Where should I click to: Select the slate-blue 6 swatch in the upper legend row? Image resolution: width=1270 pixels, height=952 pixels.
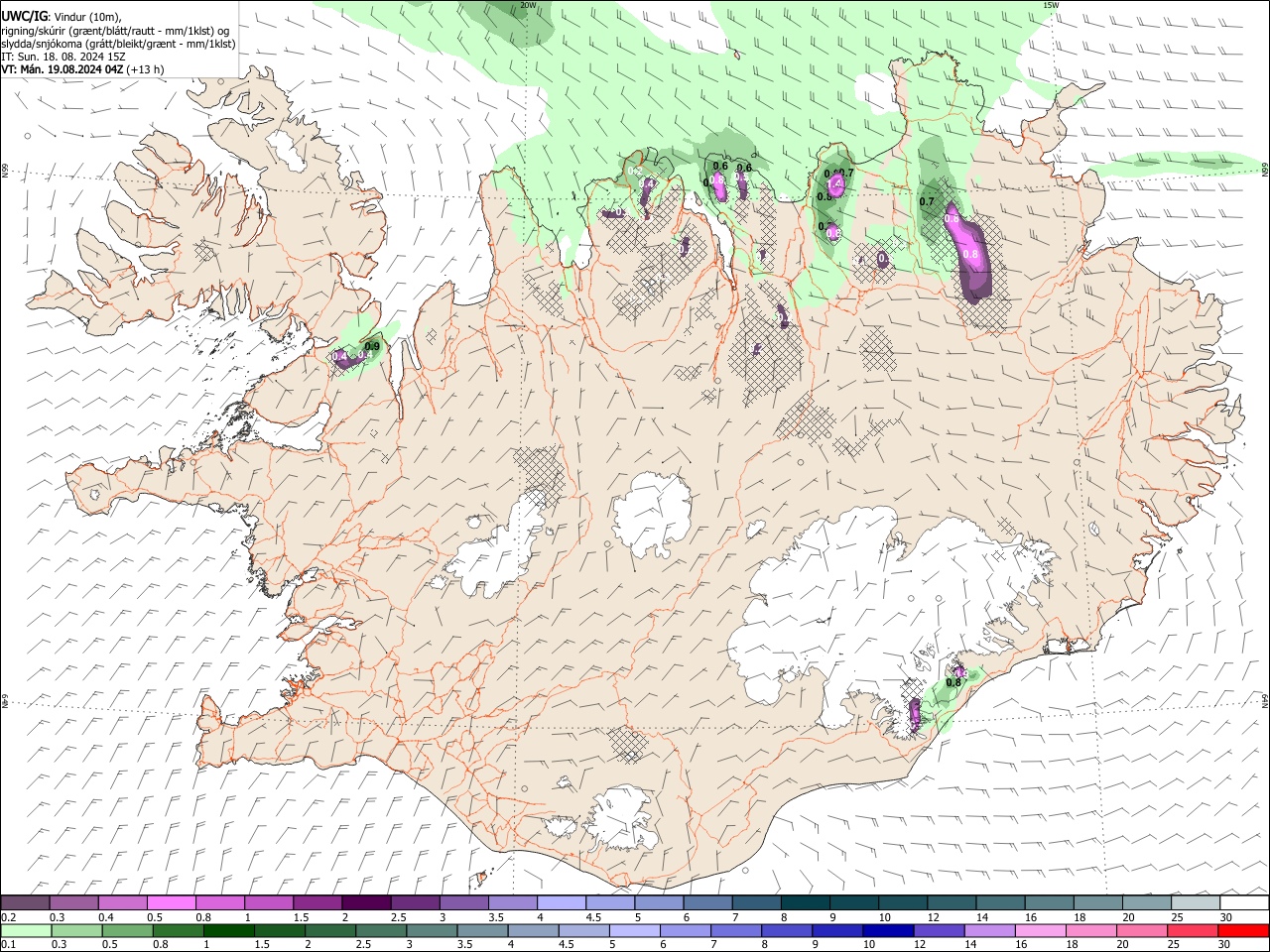706,903
